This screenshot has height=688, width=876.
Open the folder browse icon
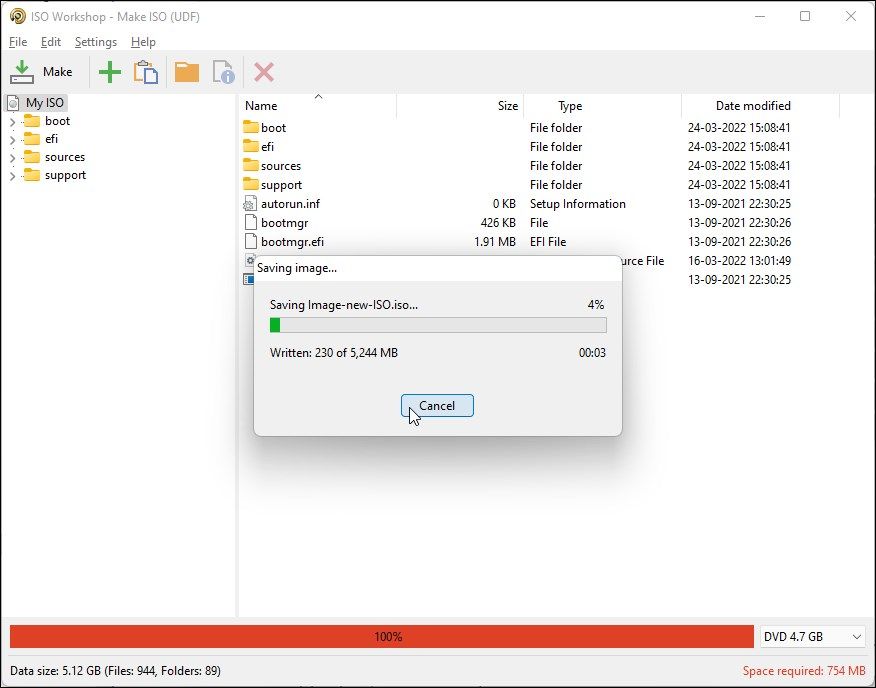187,71
